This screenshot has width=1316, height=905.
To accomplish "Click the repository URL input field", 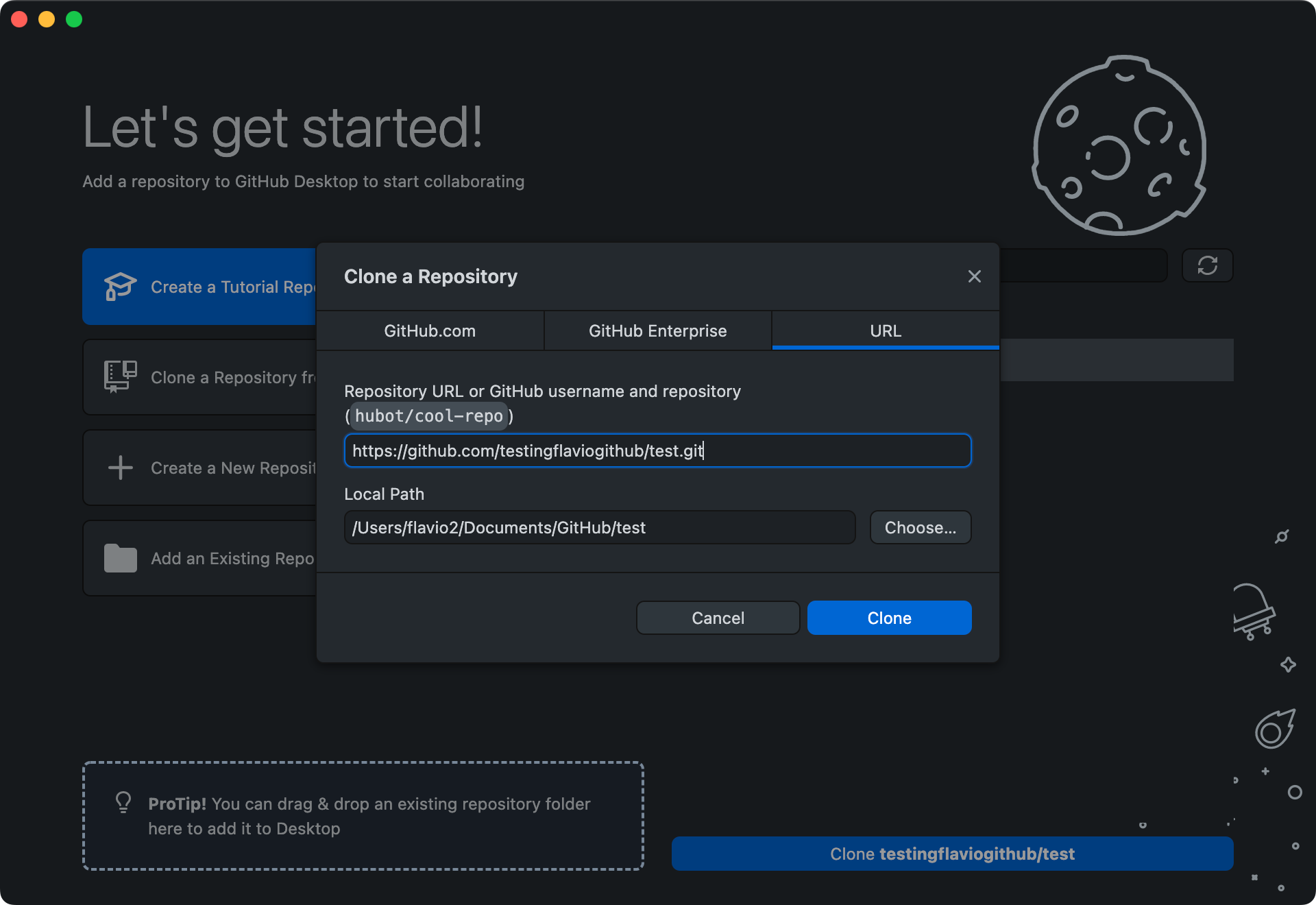I will pos(657,450).
